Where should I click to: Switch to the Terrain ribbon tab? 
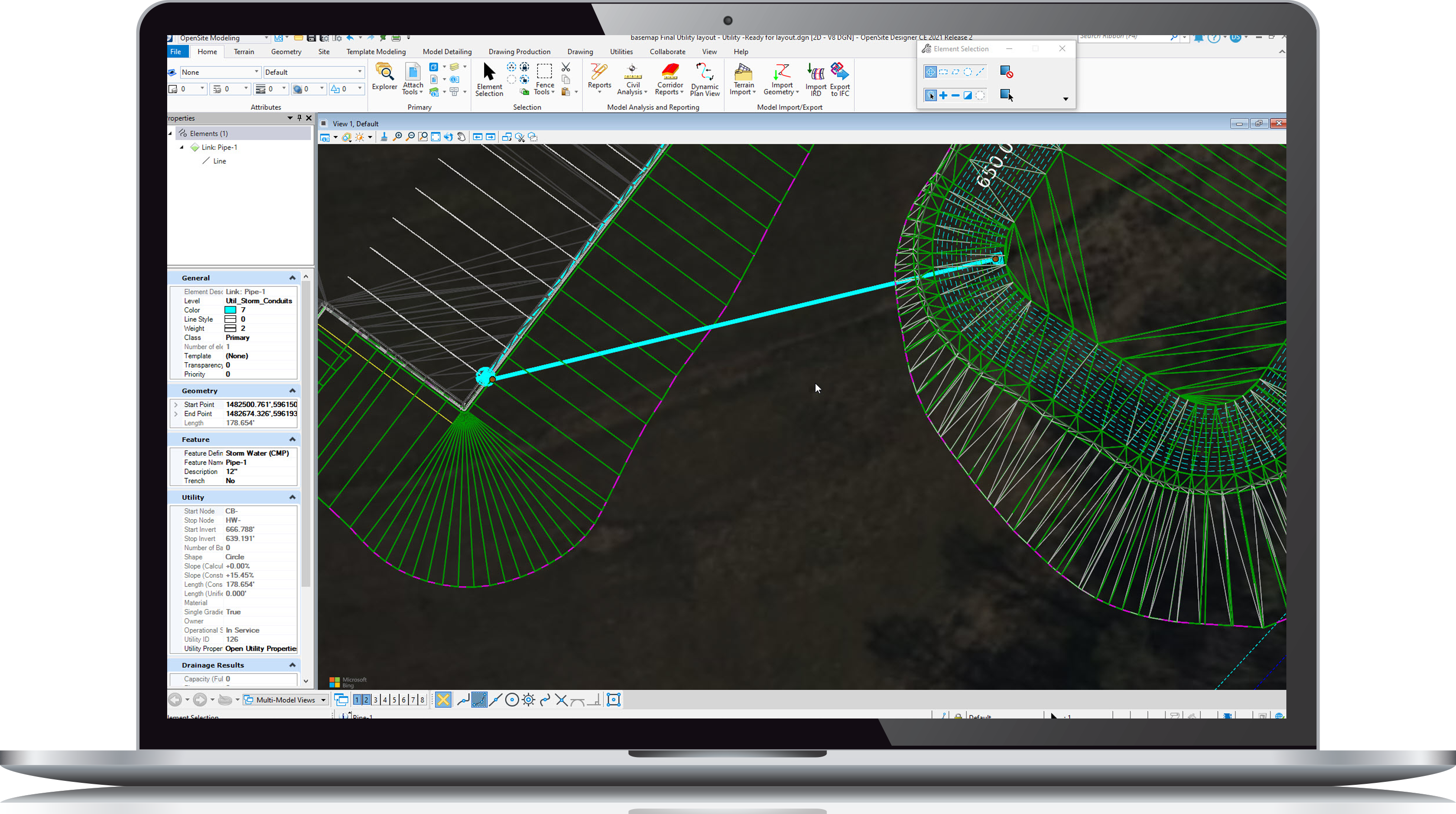(244, 51)
